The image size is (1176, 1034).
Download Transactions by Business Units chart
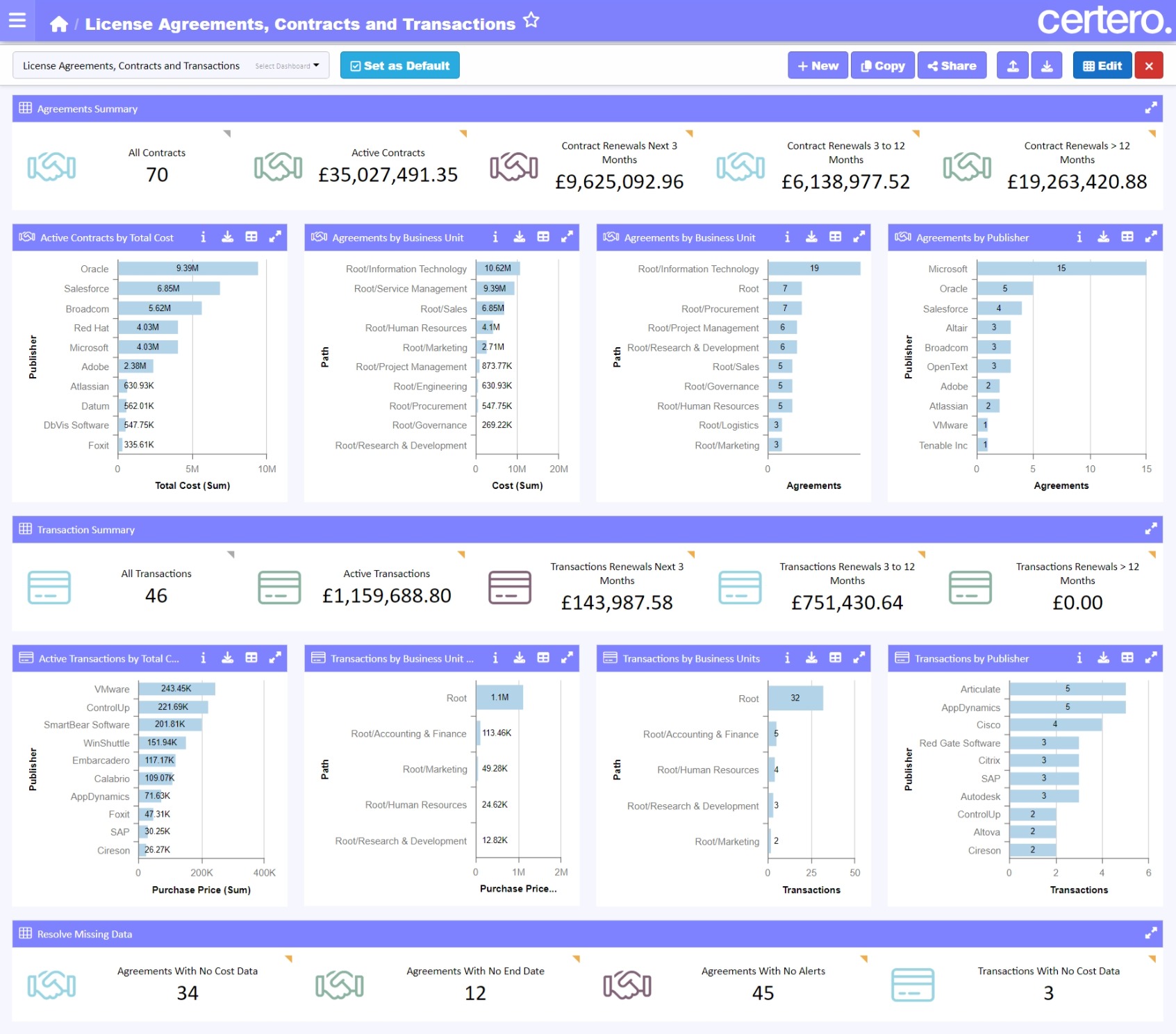[x=811, y=658]
